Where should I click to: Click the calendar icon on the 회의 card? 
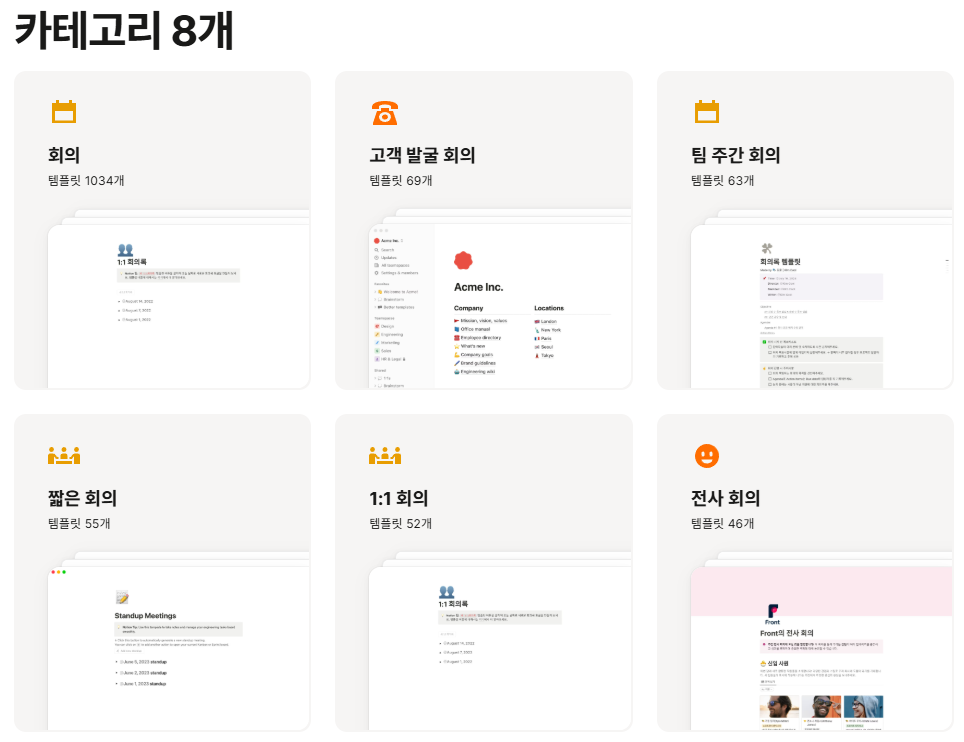[64, 112]
